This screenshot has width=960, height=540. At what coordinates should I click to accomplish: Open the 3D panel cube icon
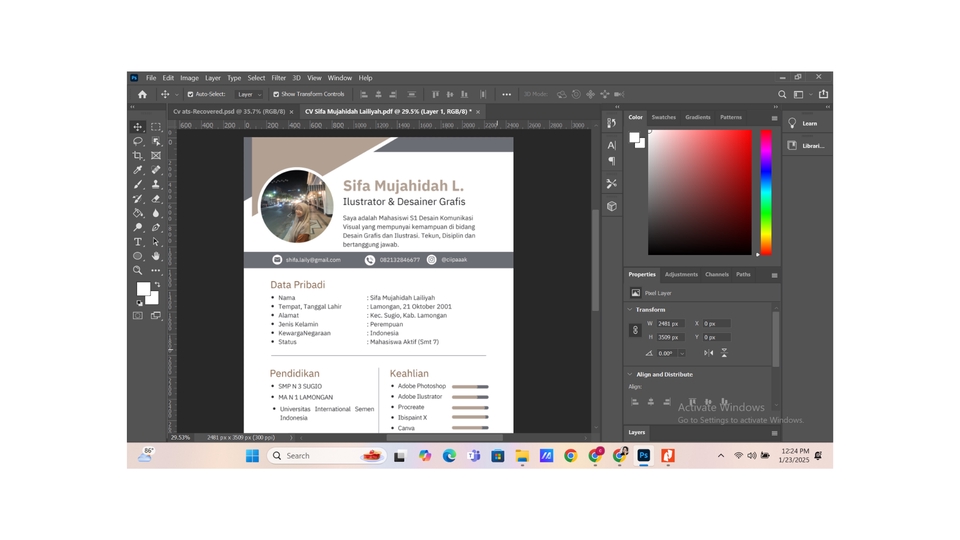pyautogui.click(x=611, y=206)
